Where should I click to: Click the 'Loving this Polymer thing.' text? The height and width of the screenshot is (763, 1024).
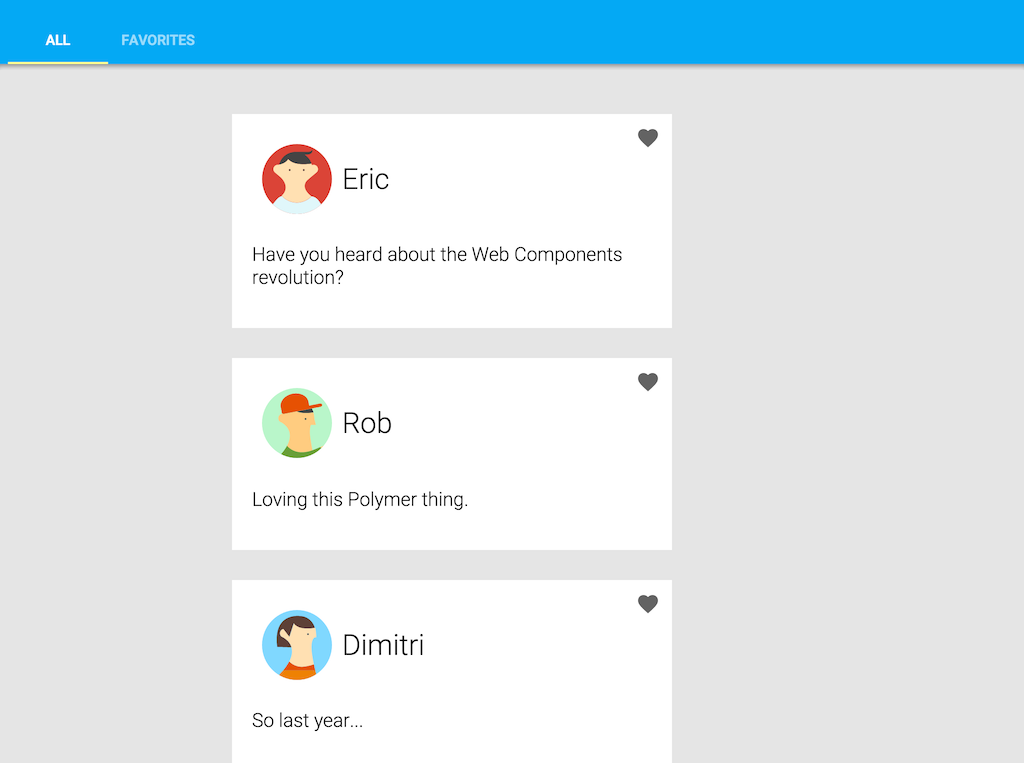point(360,500)
